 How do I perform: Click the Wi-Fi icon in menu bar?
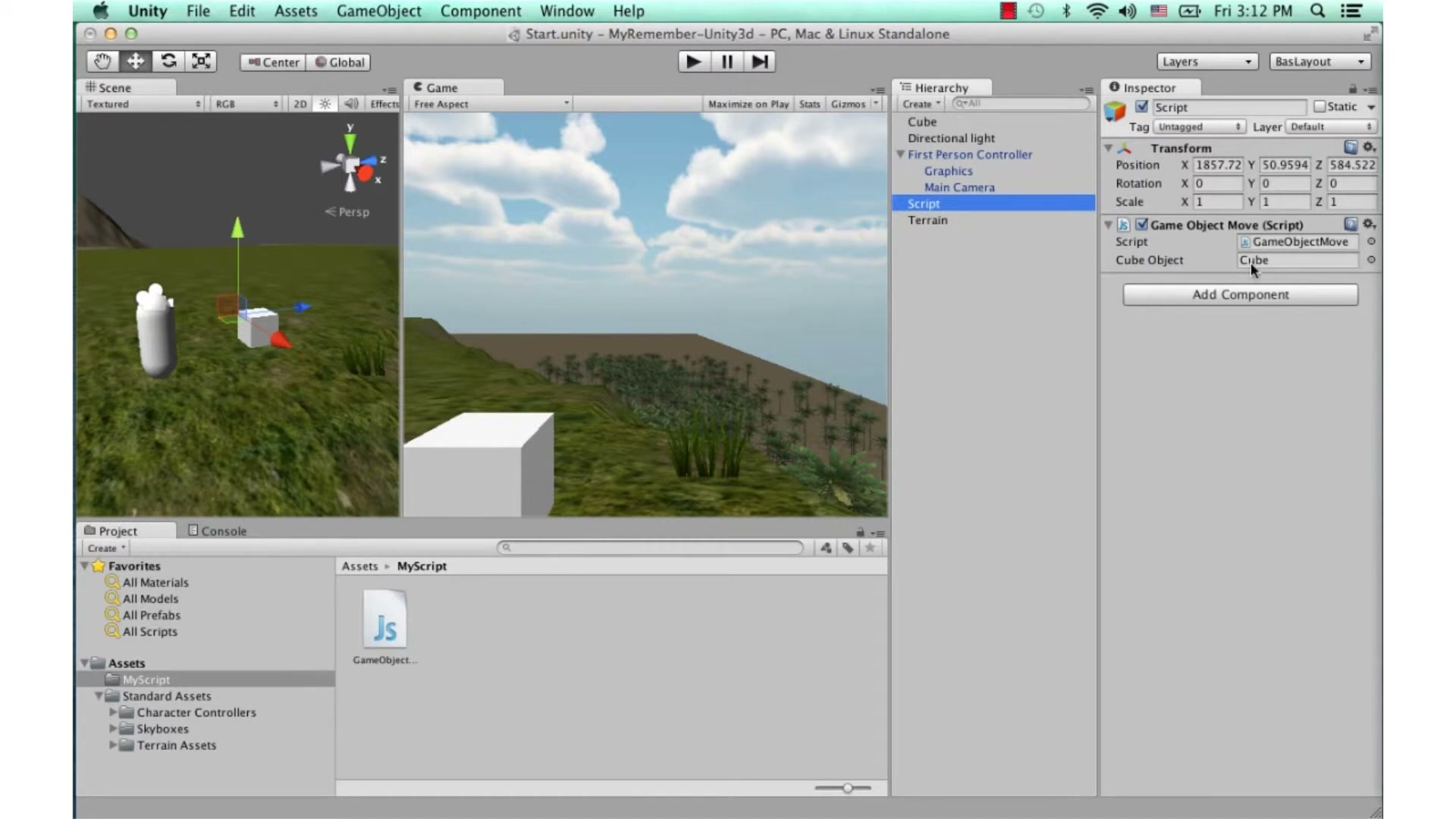click(1097, 11)
